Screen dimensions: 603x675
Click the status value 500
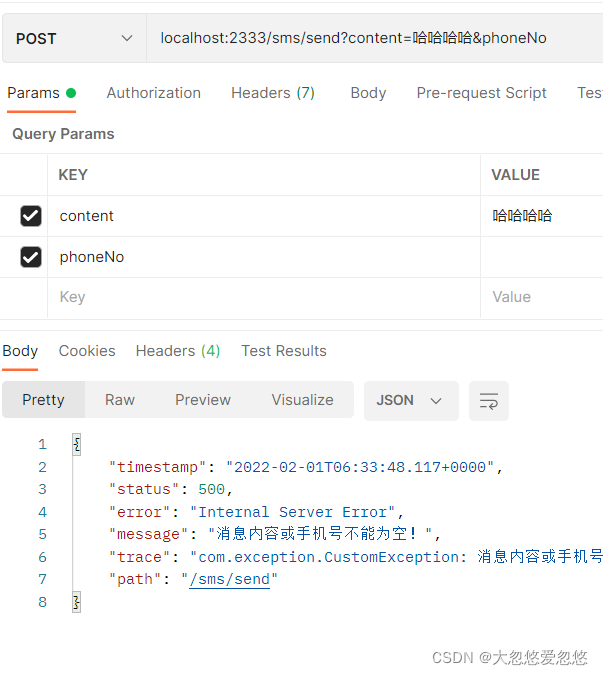[x=211, y=489]
